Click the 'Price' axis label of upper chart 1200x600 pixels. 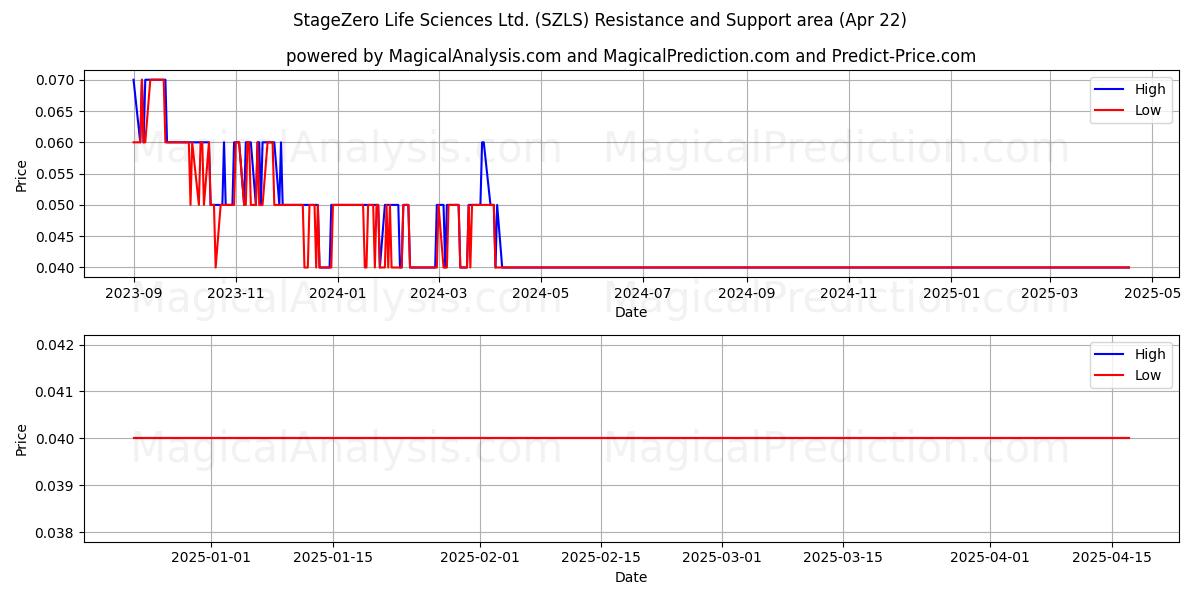pyautogui.click(x=23, y=174)
